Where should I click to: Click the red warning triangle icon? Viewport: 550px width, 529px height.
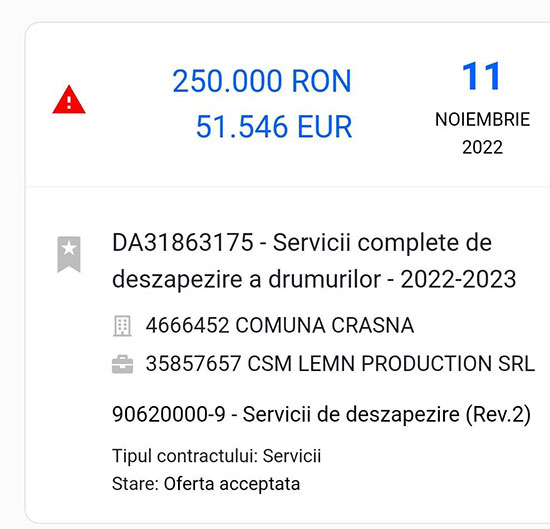[69, 100]
